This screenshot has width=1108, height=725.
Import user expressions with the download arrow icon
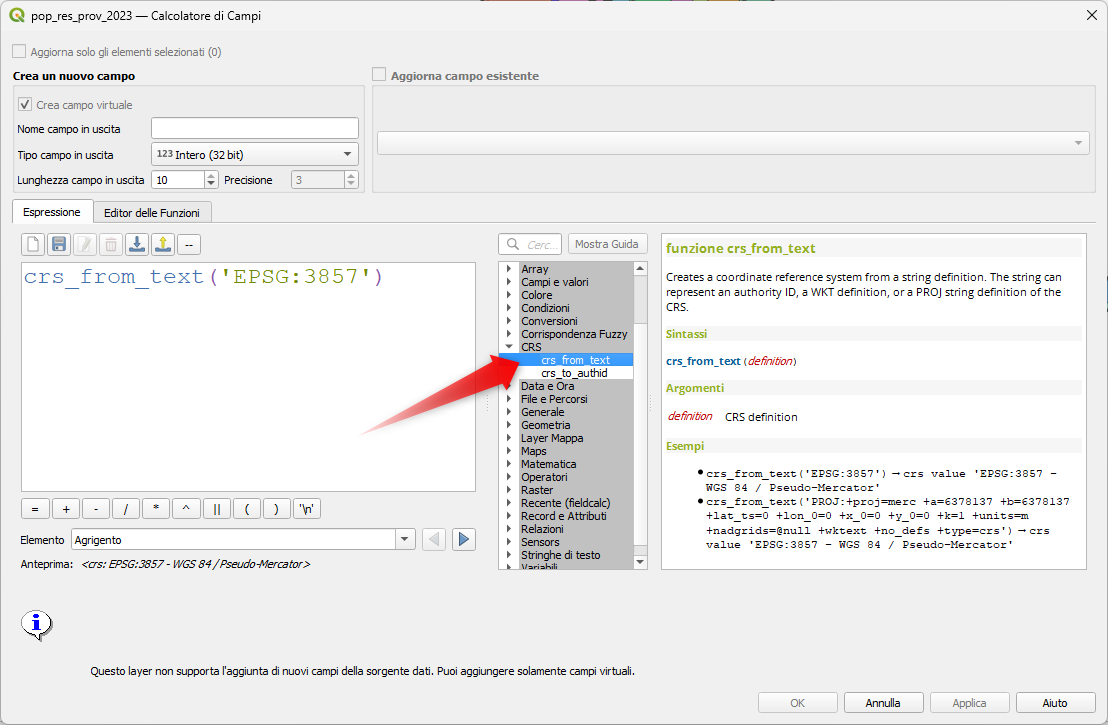(137, 244)
